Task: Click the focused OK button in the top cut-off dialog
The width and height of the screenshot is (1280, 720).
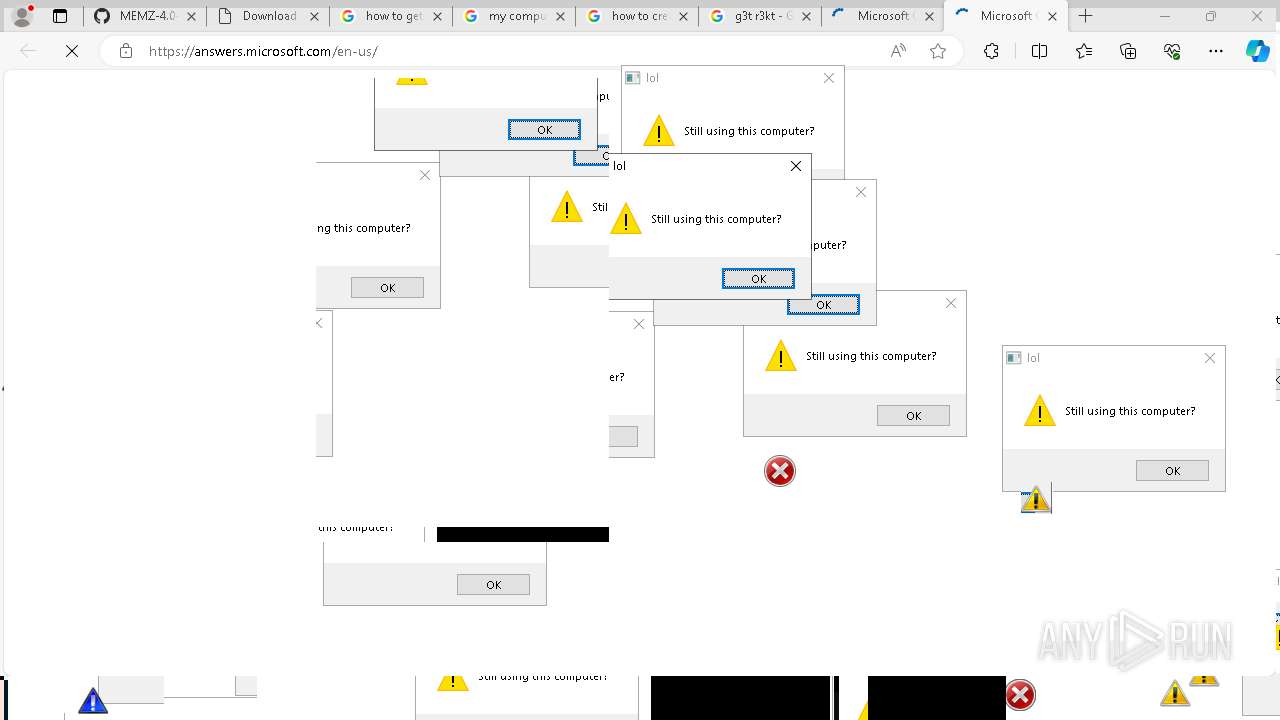Action: click(544, 129)
